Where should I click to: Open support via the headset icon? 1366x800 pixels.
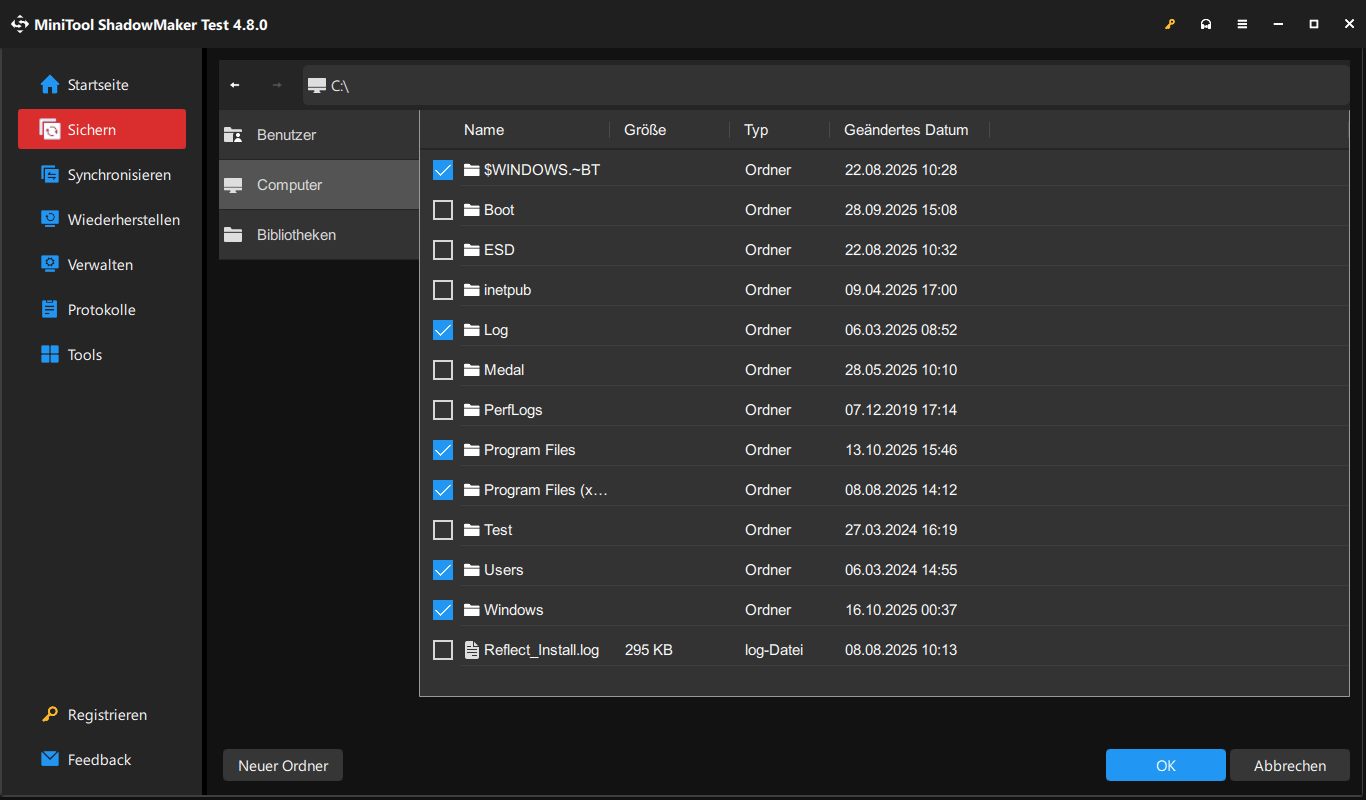click(1206, 24)
